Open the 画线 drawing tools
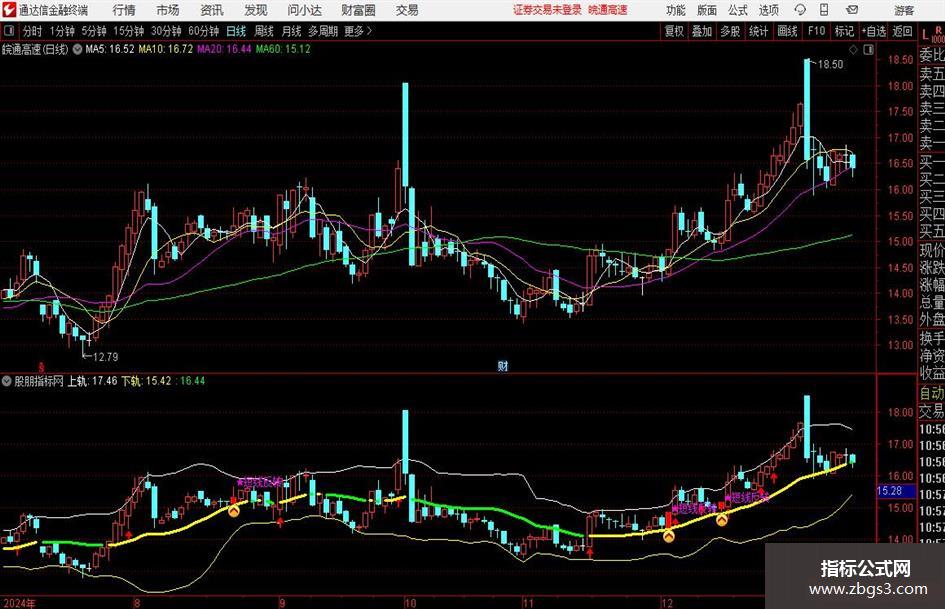The width and height of the screenshot is (945, 609). point(787,31)
